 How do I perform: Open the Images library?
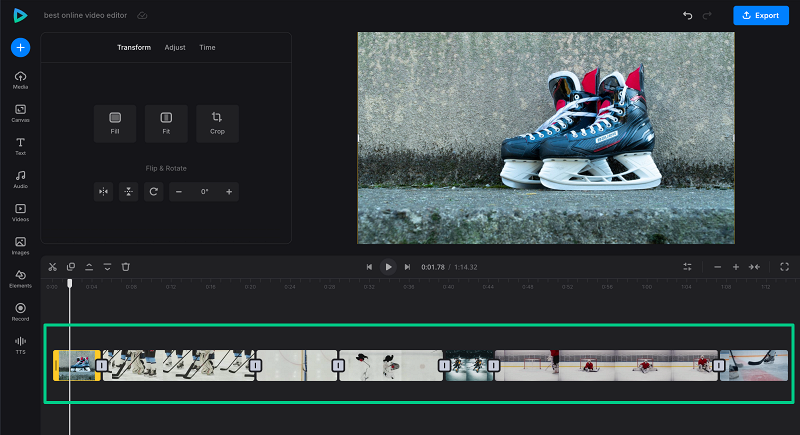pyautogui.click(x=20, y=246)
